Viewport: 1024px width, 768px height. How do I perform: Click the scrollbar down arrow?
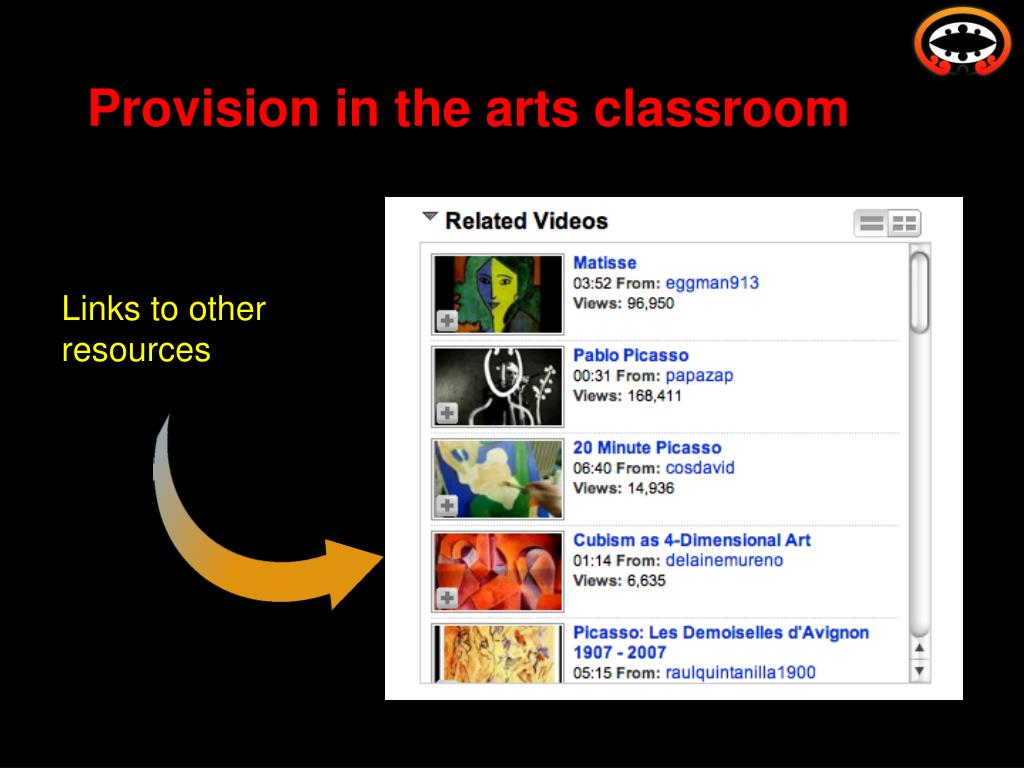click(x=919, y=671)
